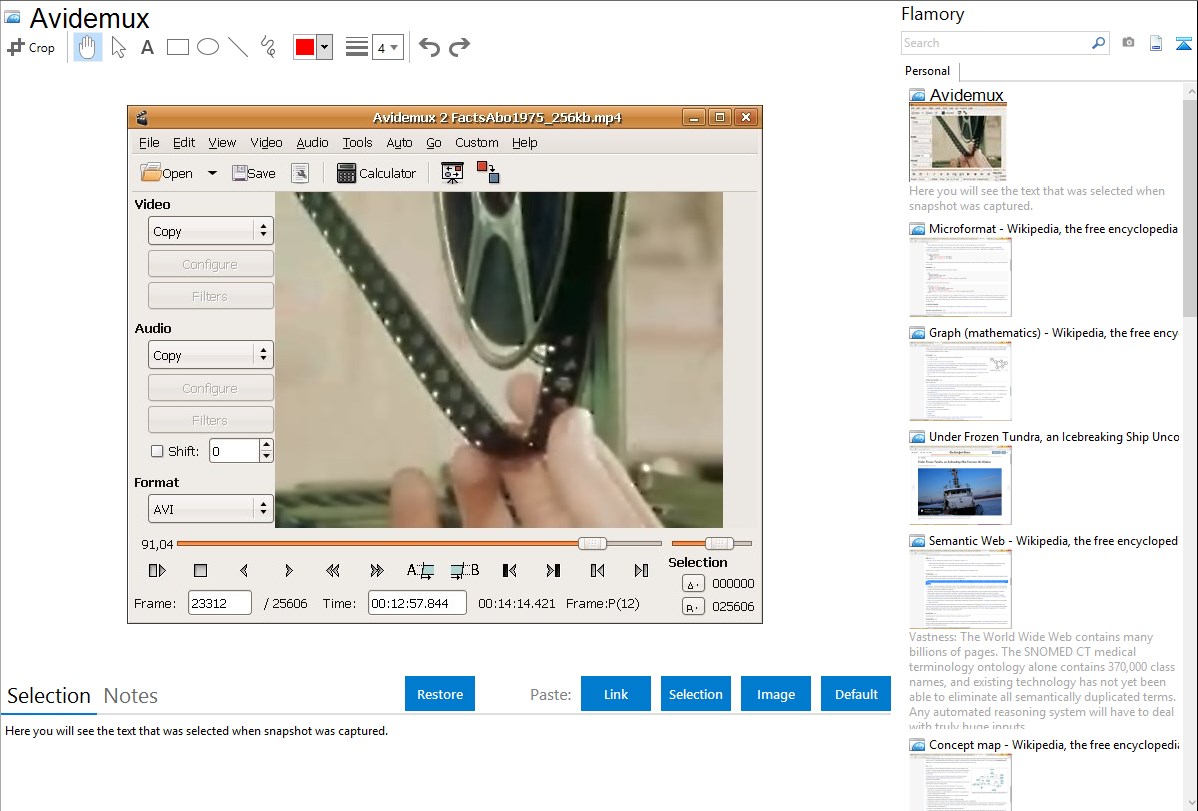1198x811 pixels.
Task: Choose the text annotation tool
Action: click(147, 47)
